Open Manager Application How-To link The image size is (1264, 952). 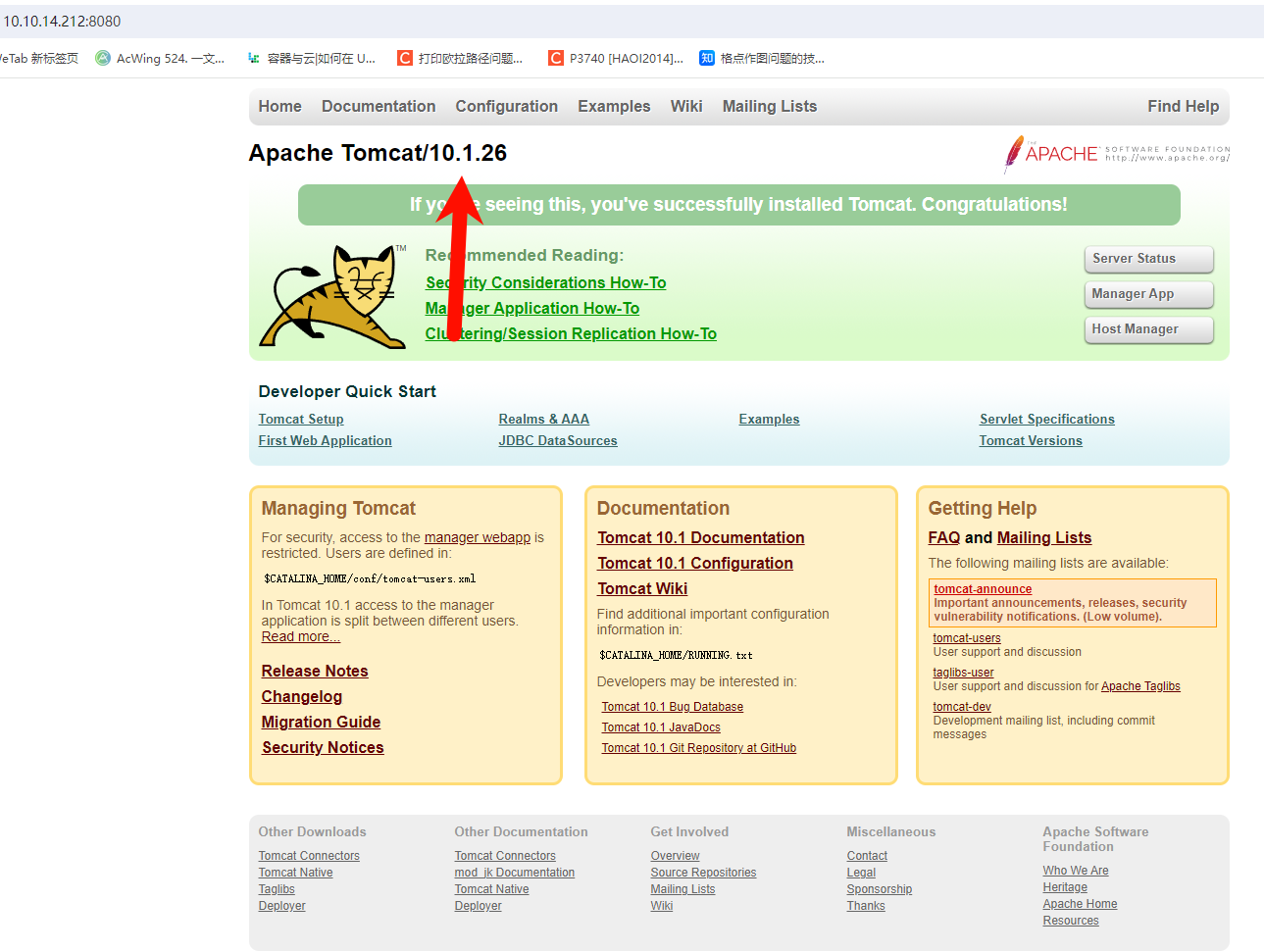(x=531, y=308)
